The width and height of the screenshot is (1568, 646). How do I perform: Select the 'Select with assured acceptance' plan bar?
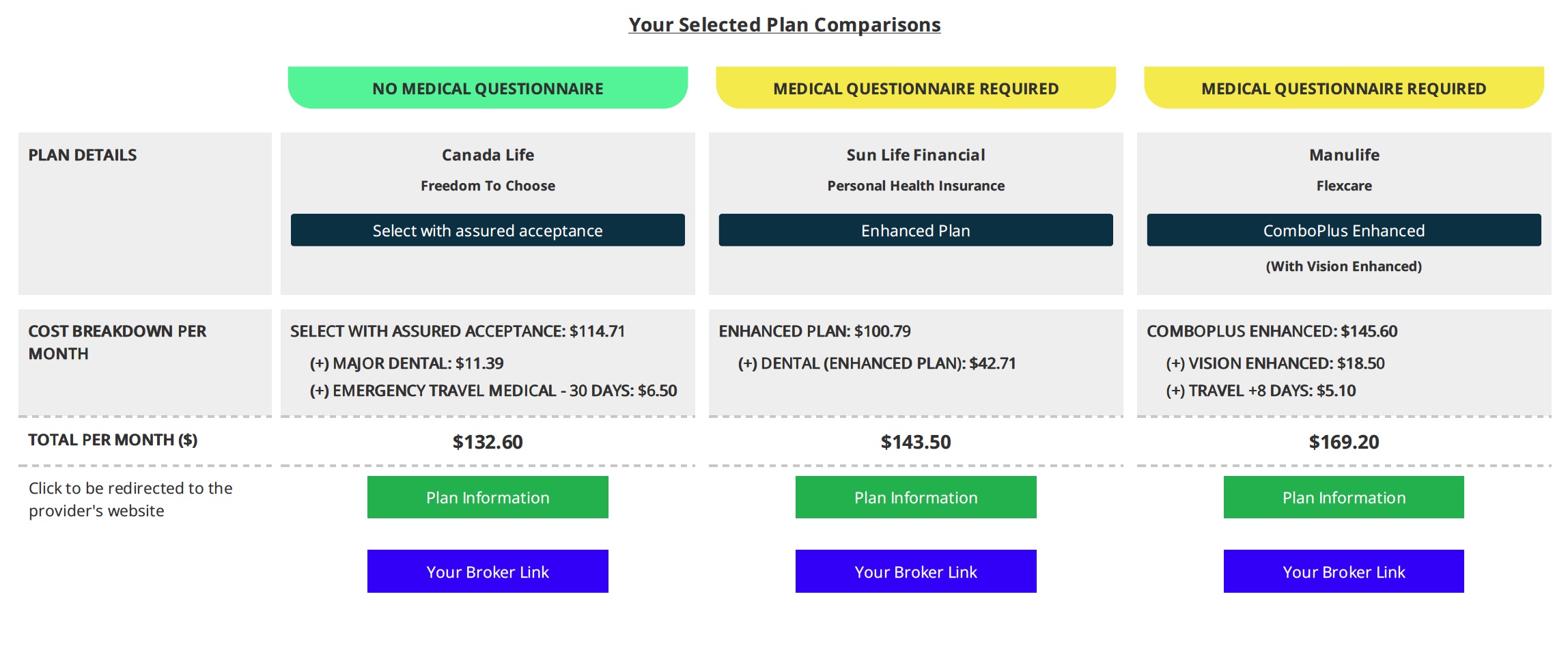488,230
